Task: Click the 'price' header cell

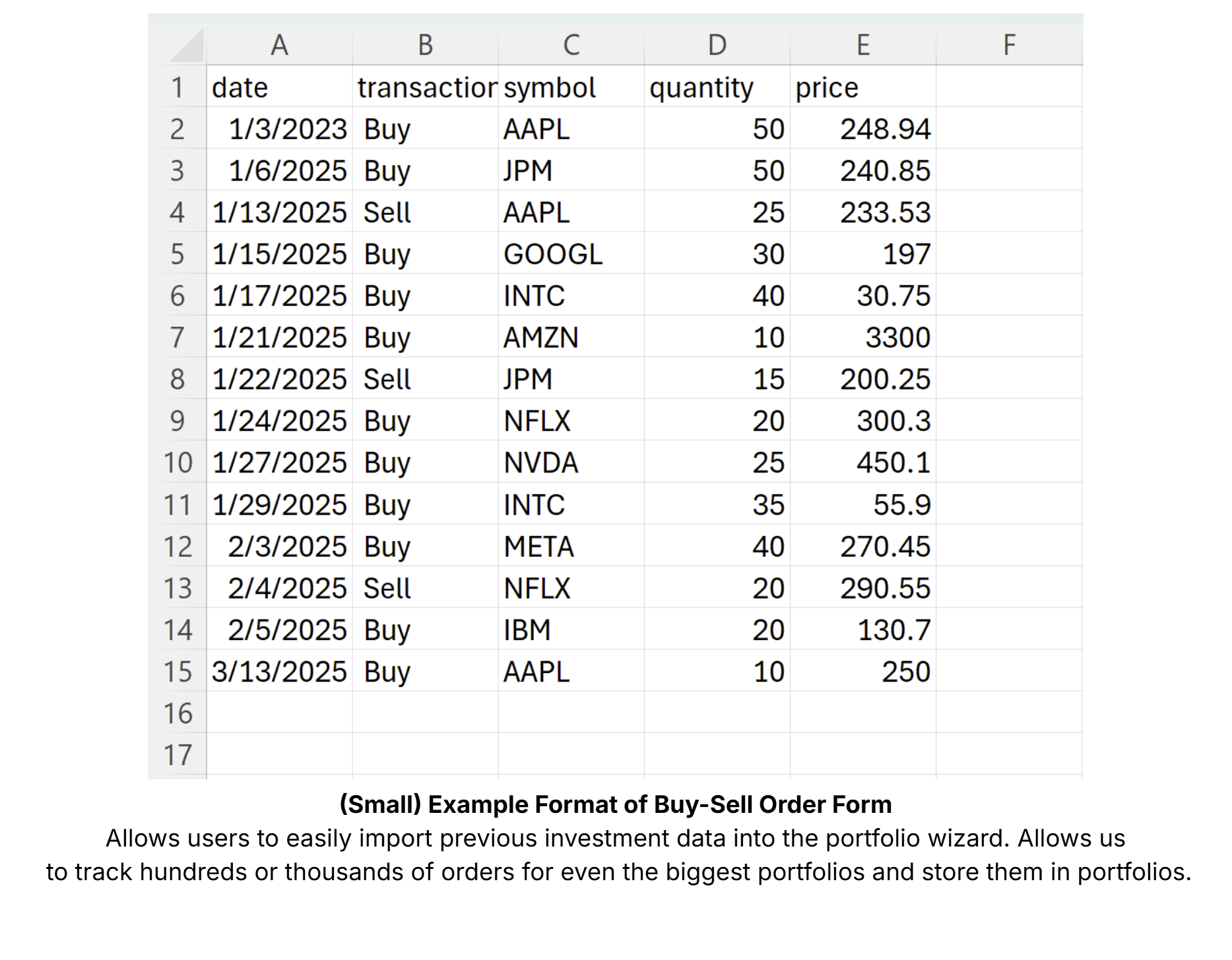Action: (862, 88)
